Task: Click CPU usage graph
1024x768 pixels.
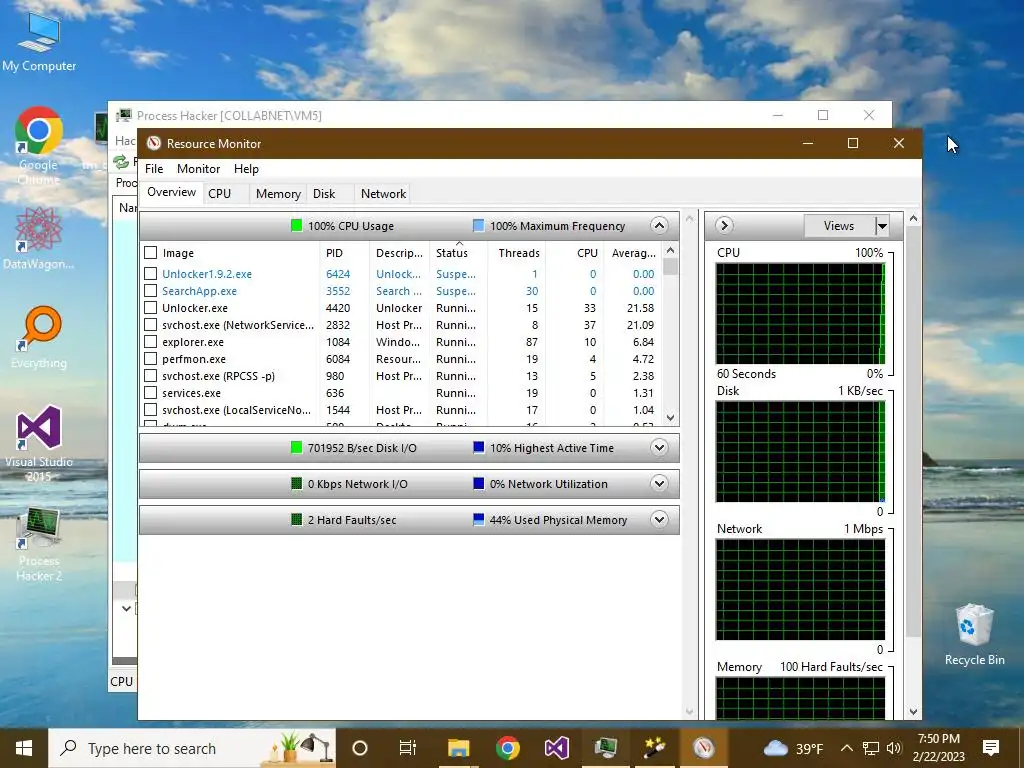Action: (800, 313)
